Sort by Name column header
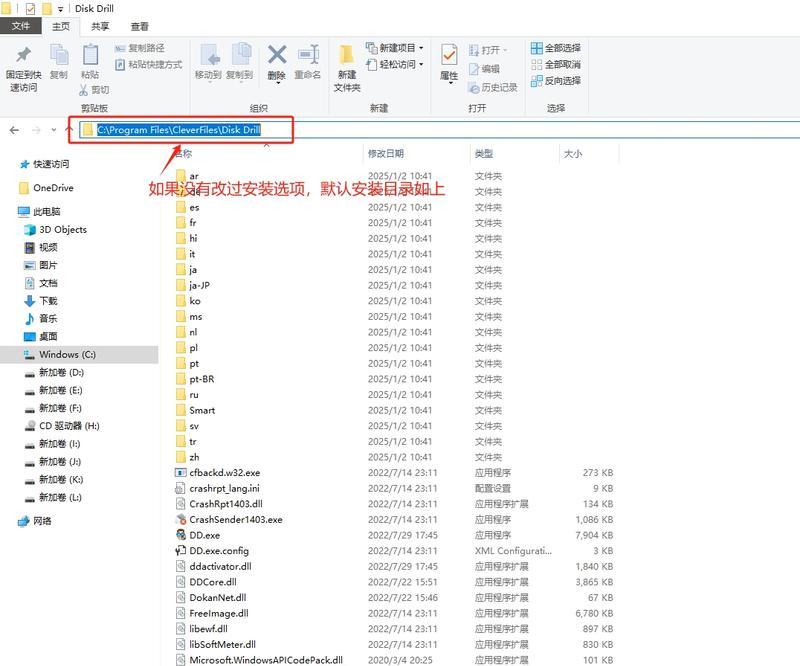The image size is (800, 666). point(185,153)
